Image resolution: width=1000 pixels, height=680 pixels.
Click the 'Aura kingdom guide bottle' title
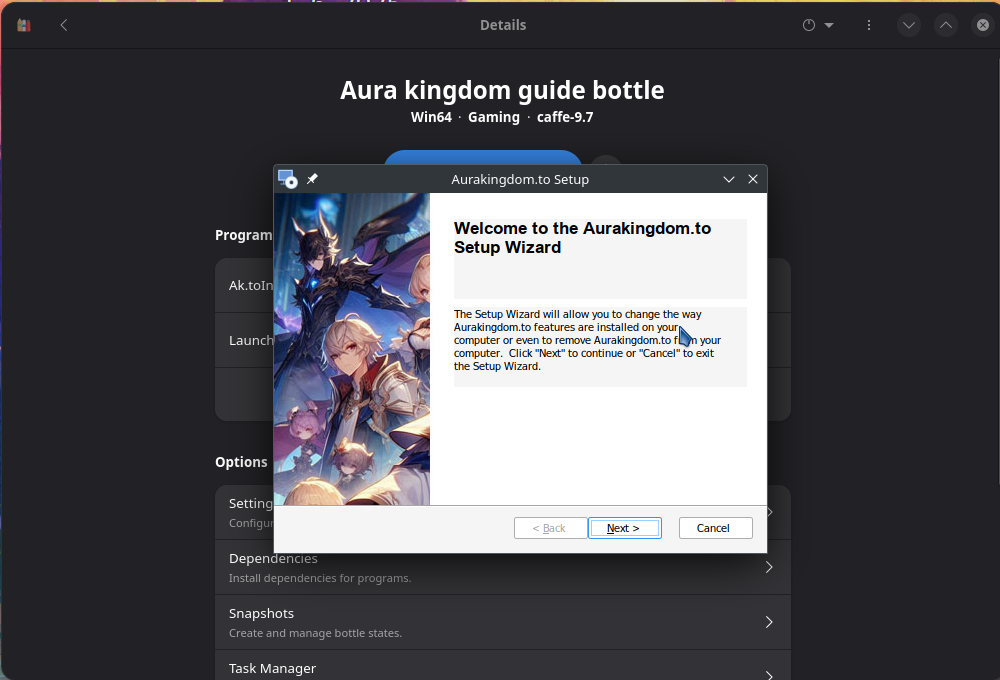tap(502, 91)
